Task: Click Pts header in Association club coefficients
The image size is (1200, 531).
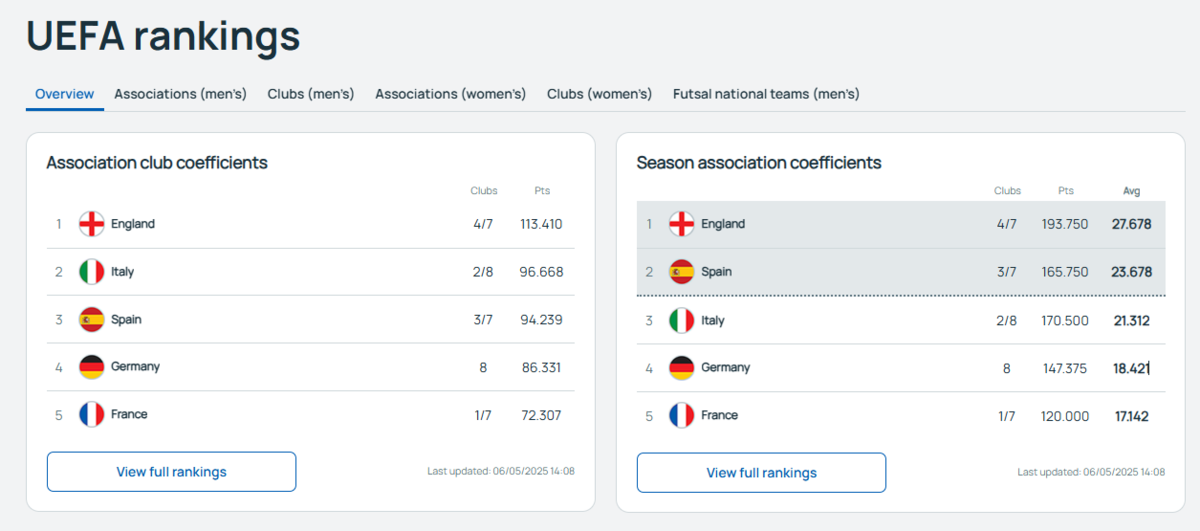Action: coord(541,191)
